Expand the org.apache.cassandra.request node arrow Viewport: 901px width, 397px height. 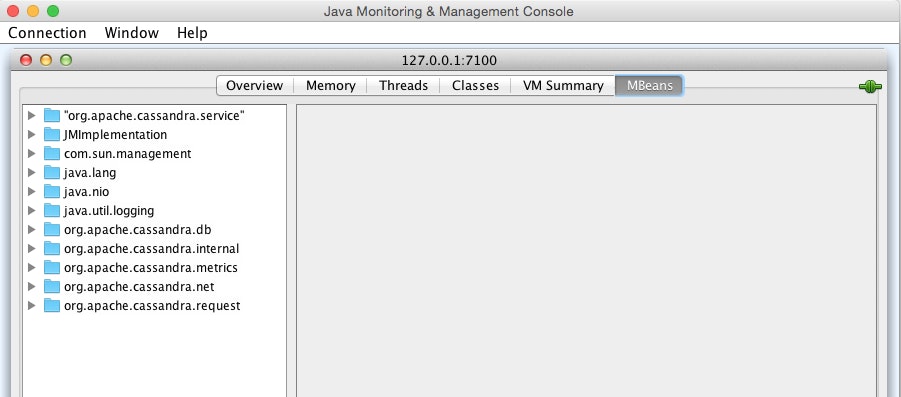click(32, 305)
